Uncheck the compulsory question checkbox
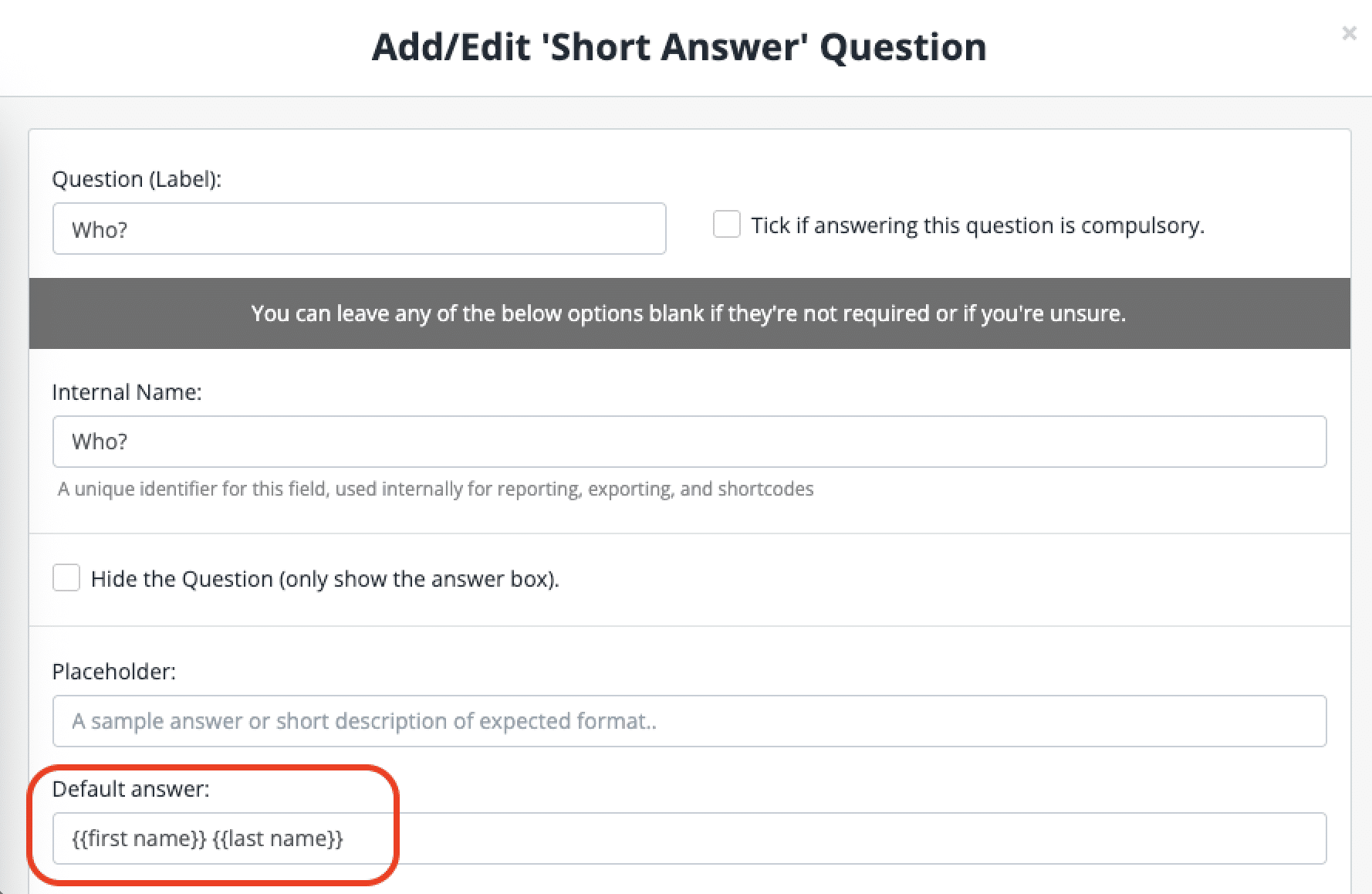This screenshot has height=894, width=1372. coord(726,224)
